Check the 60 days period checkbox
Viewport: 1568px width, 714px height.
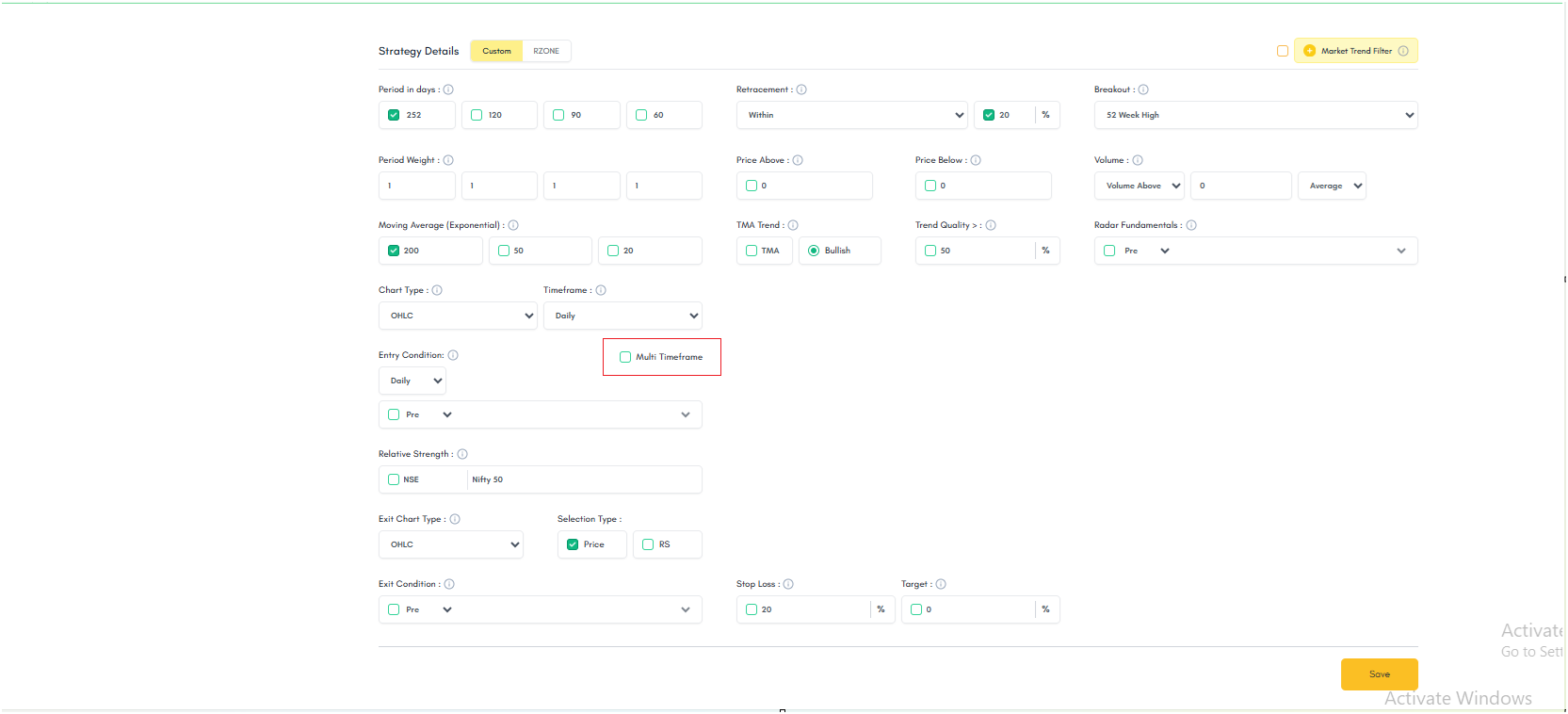pyautogui.click(x=641, y=115)
